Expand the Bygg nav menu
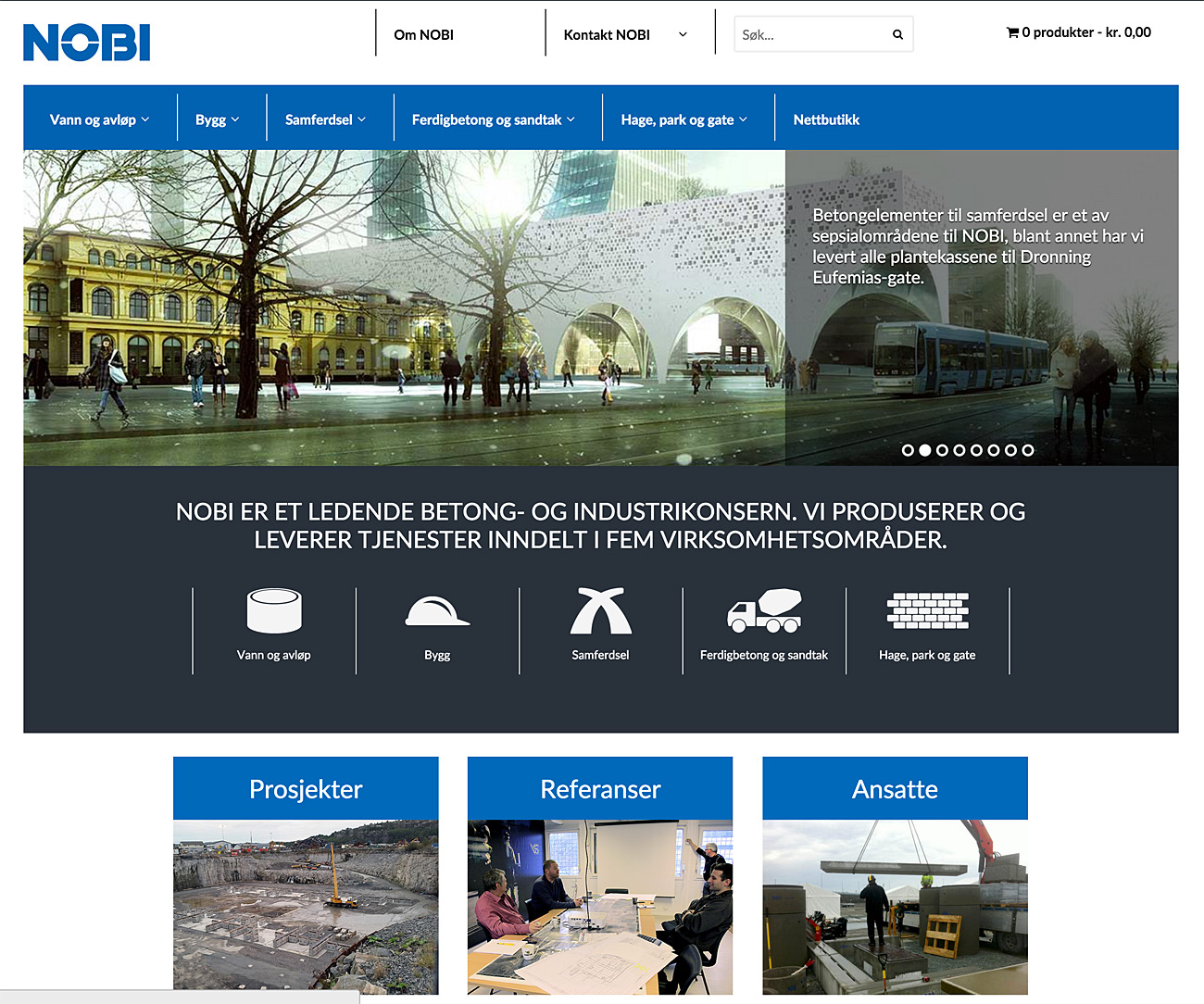The height and width of the screenshot is (1004, 1204). (x=218, y=119)
